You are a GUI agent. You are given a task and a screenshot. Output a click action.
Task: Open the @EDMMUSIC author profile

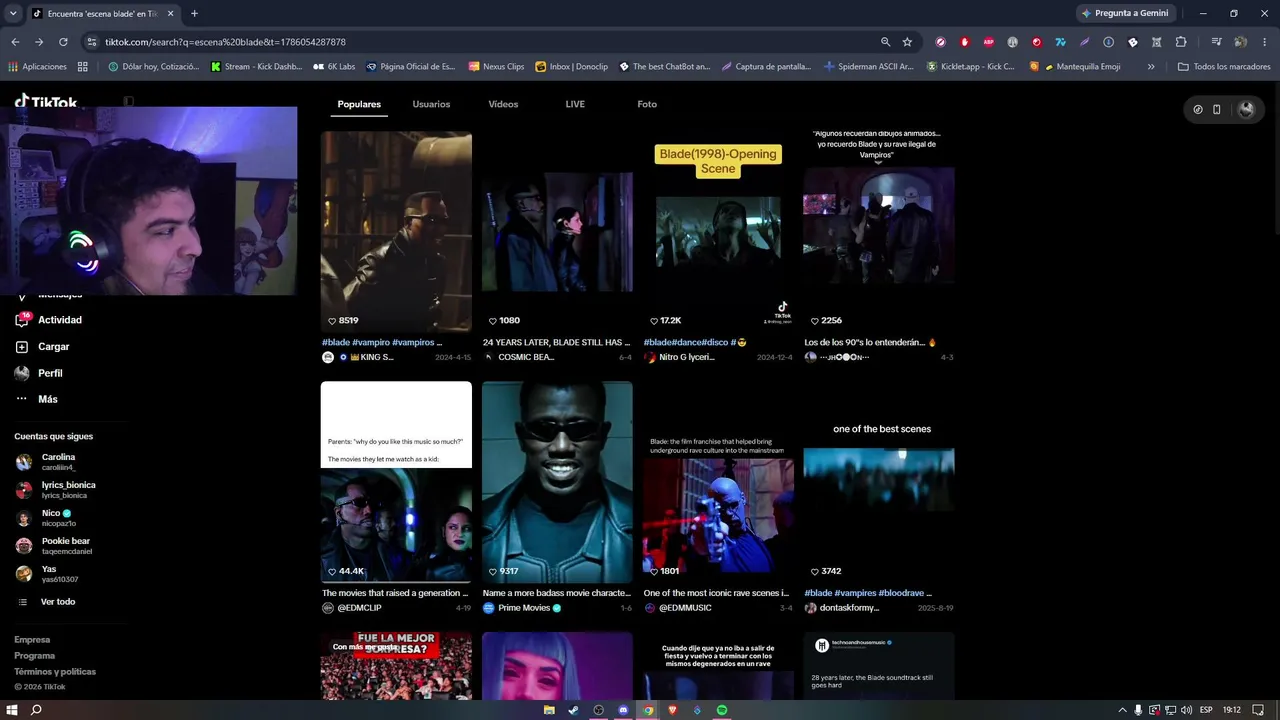tap(677, 608)
